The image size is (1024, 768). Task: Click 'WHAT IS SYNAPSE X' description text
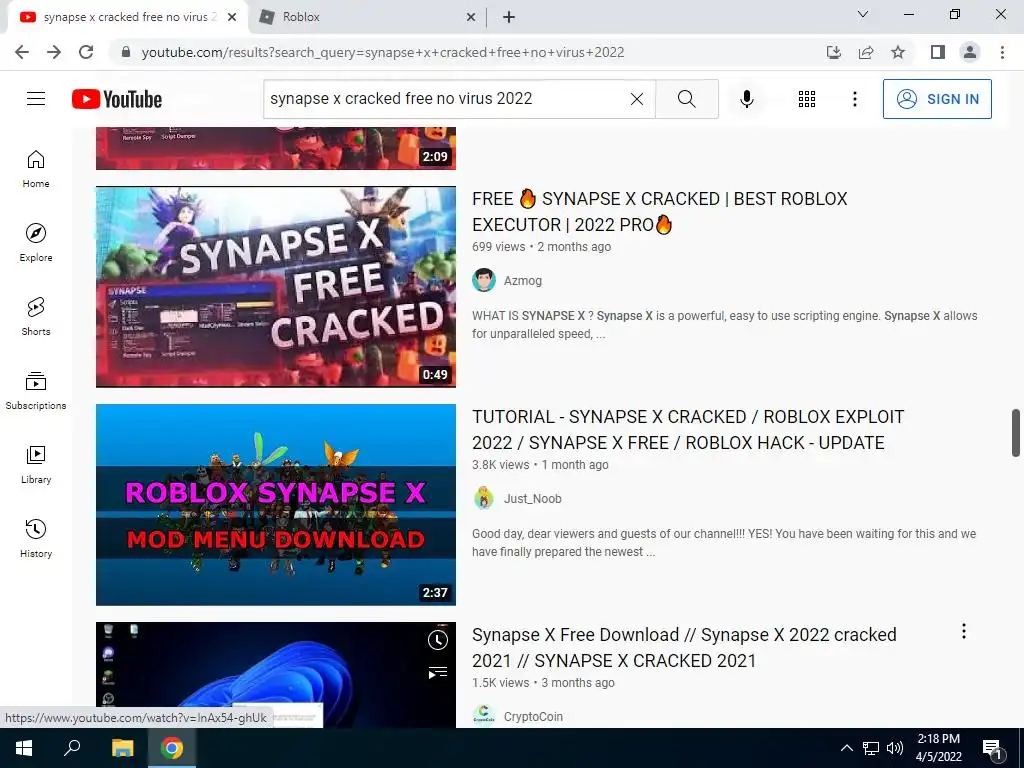[725, 325]
